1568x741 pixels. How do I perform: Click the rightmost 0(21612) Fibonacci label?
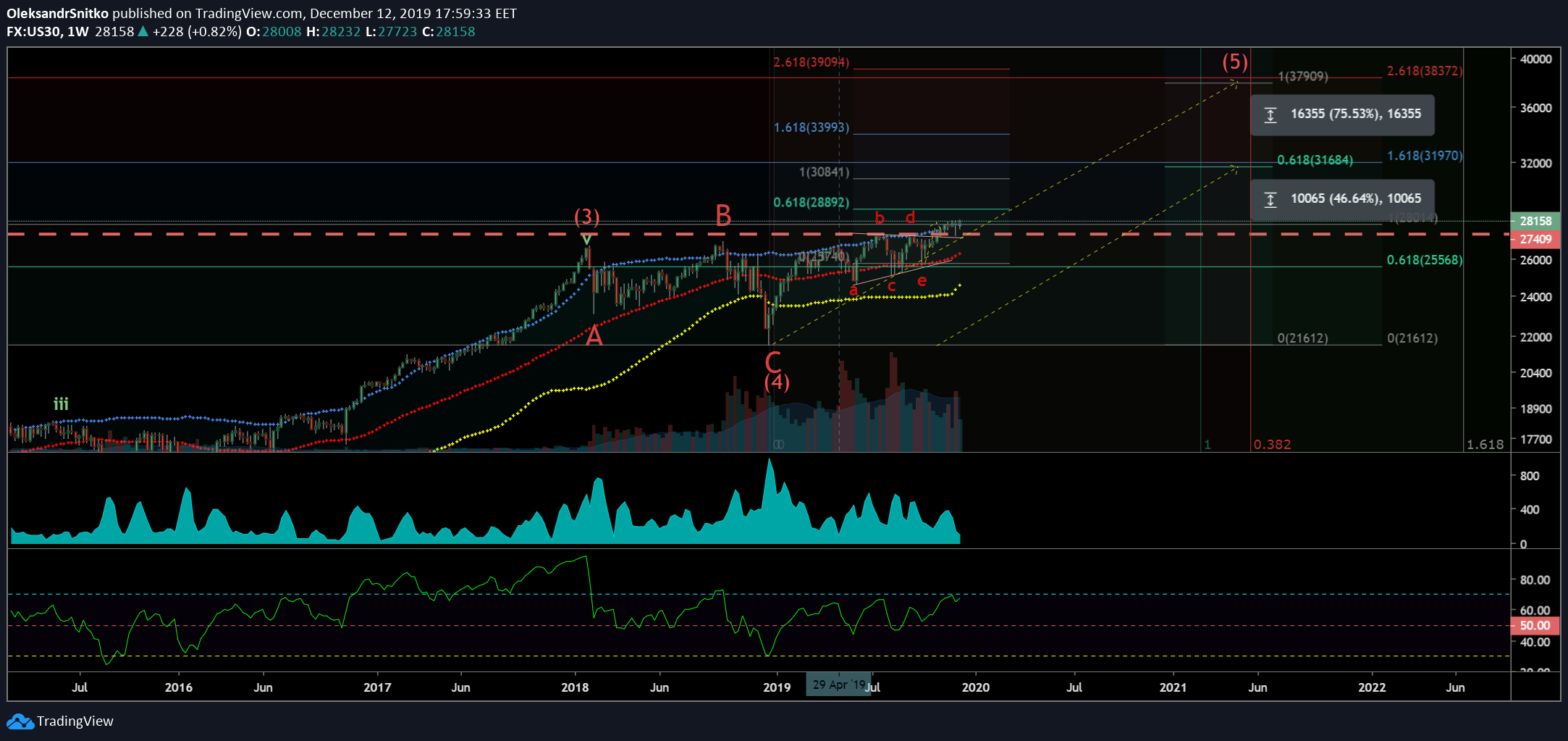(x=1412, y=338)
